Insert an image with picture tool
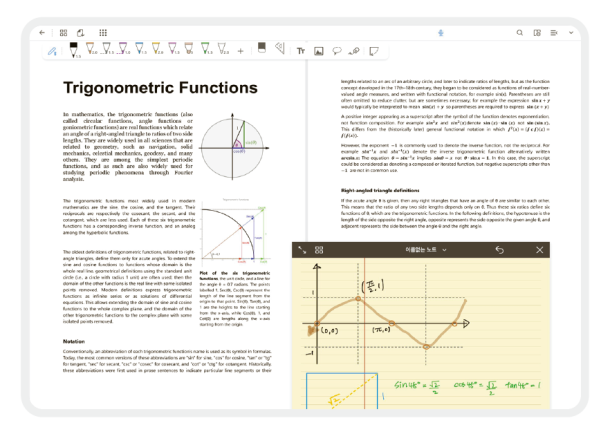 (x=319, y=51)
